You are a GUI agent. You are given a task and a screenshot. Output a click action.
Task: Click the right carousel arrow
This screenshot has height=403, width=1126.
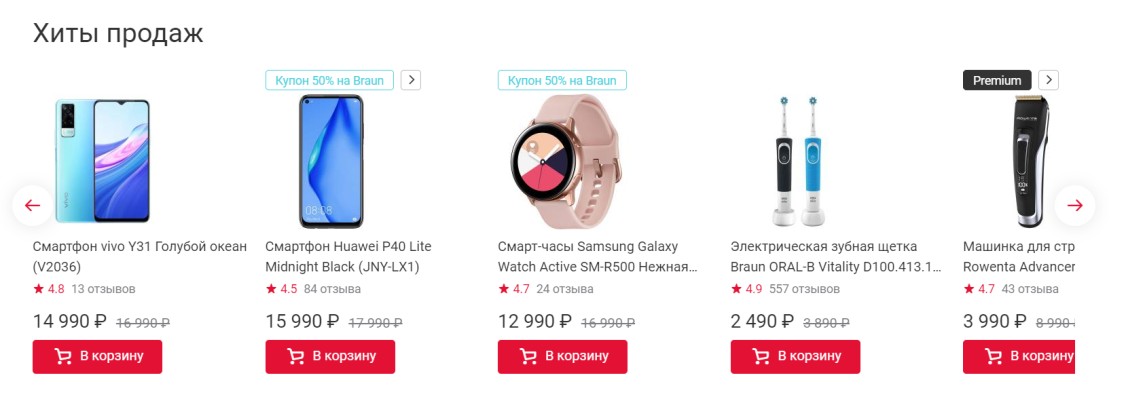click(1075, 205)
